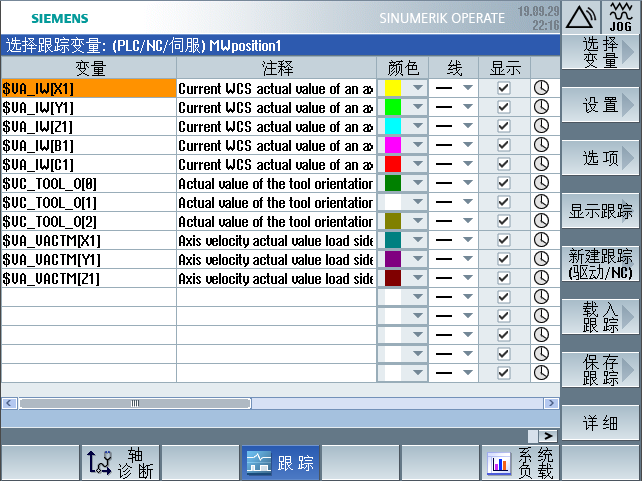Toggle the display checkbox for $VA_IW[Z1]
642x481 pixels.
(504, 126)
